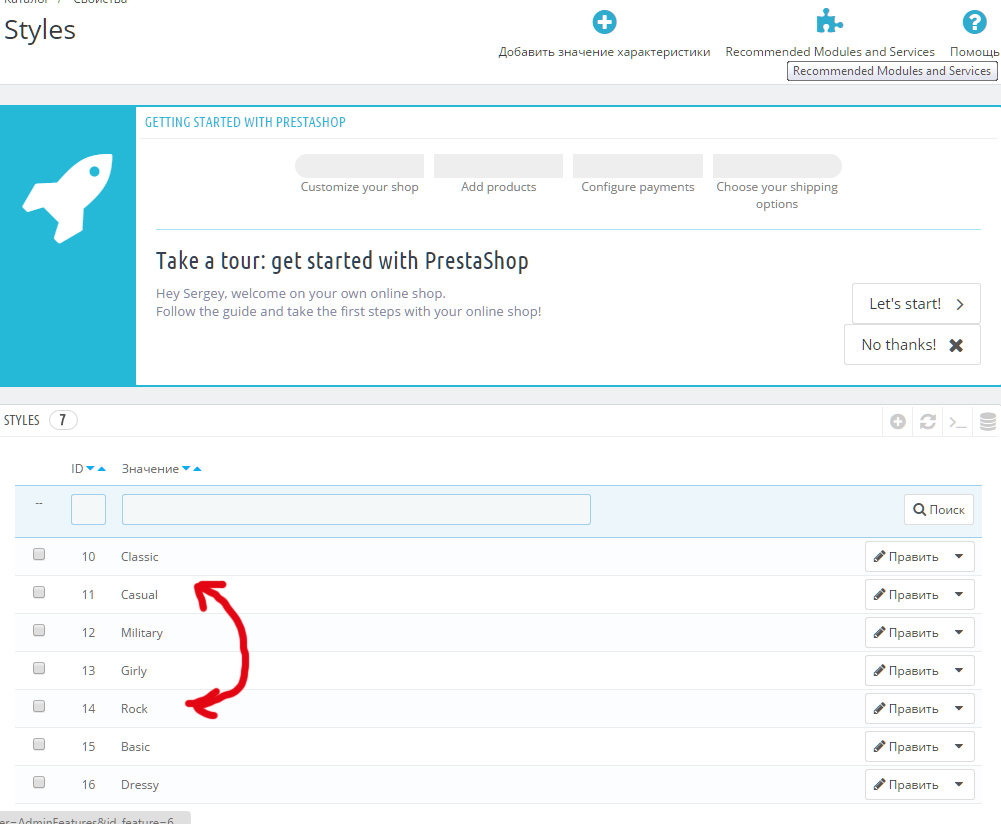Click Править for Dressy row
Screen dimensions: 1001x824
[906, 784]
